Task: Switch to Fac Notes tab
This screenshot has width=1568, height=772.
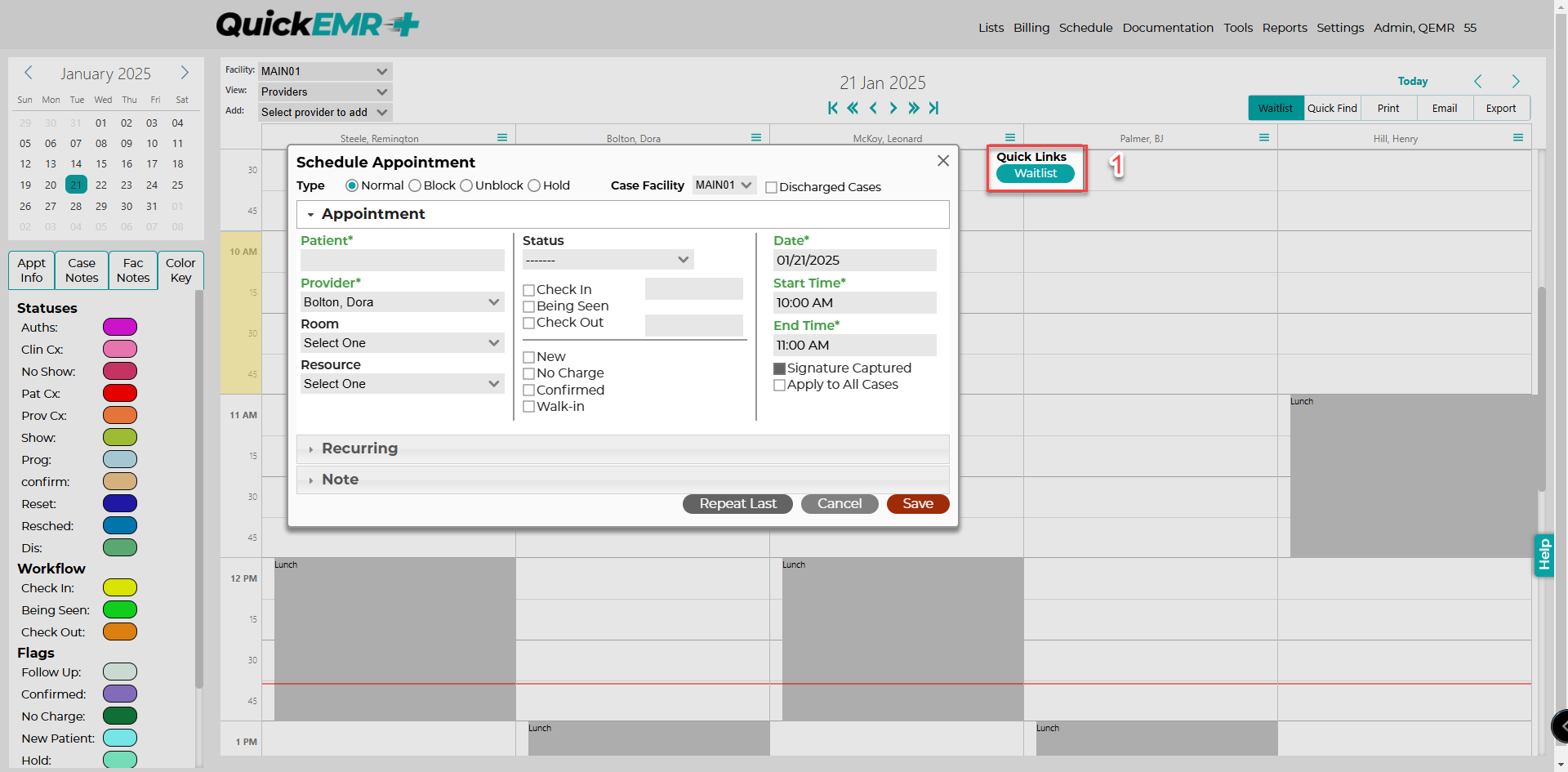Action: click(133, 270)
